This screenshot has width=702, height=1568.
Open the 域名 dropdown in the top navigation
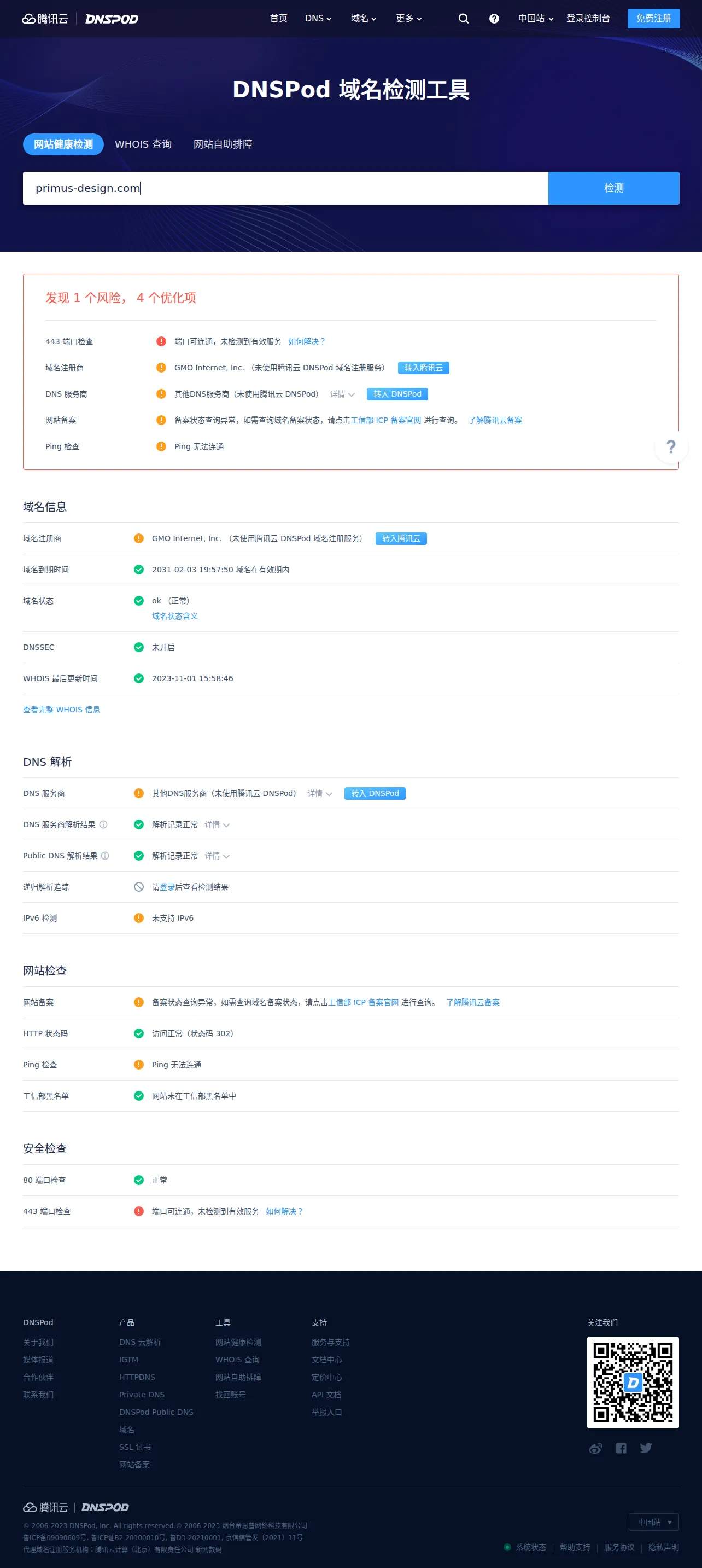(364, 18)
